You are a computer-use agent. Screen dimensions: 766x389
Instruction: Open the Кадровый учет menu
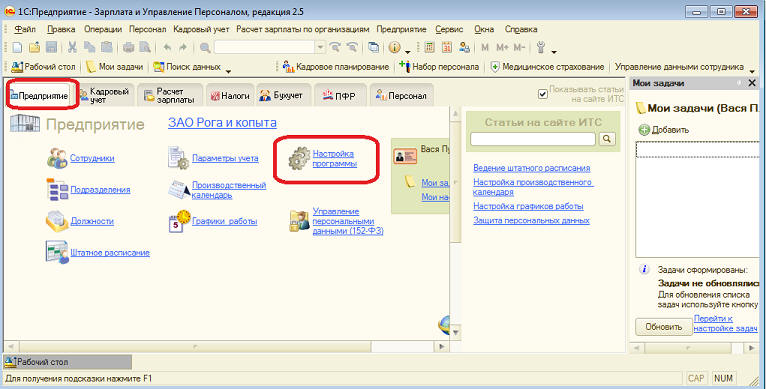coord(201,29)
